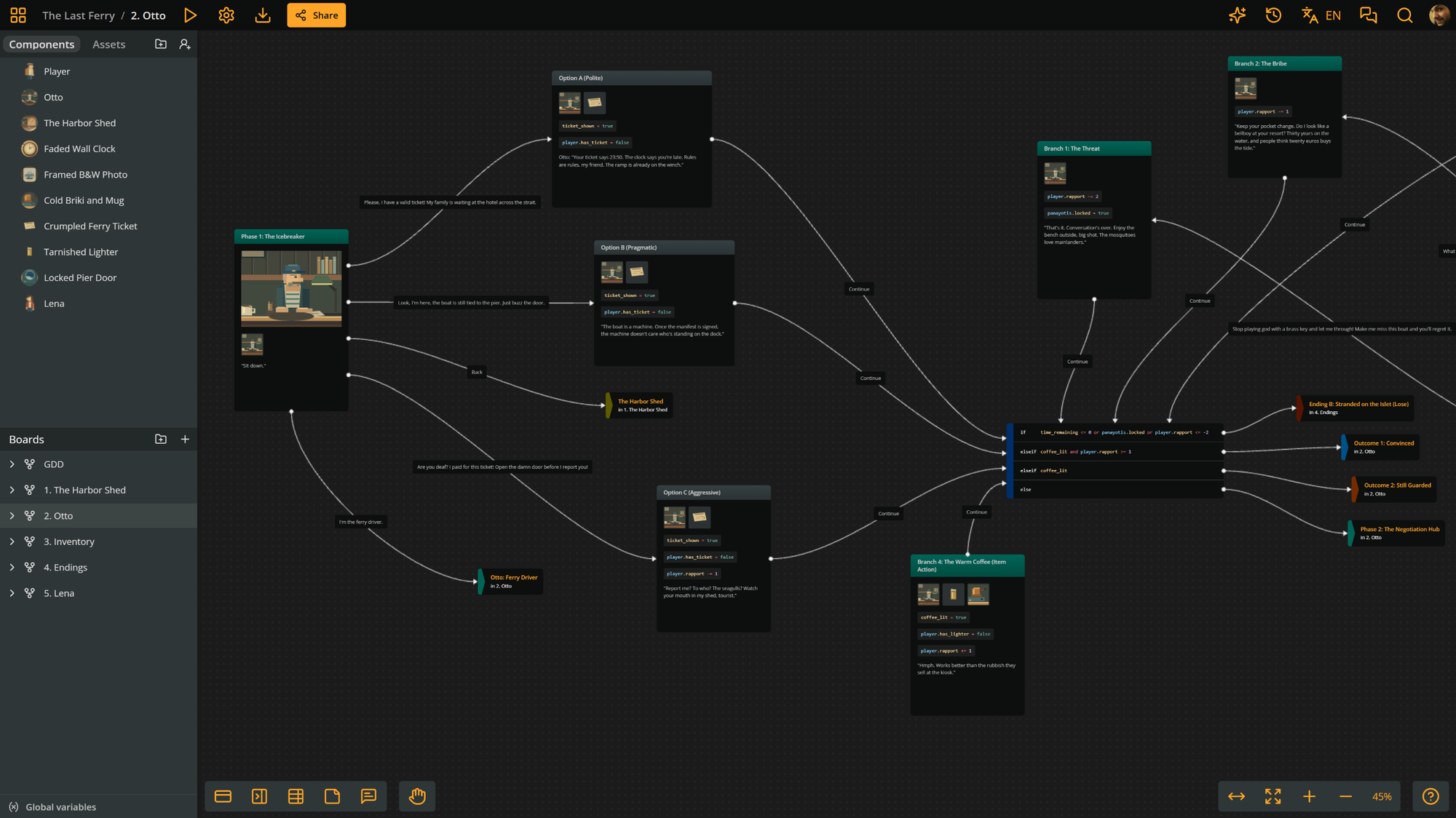Click the Share button
Viewport: 1456px width, 818px height.
(x=317, y=15)
